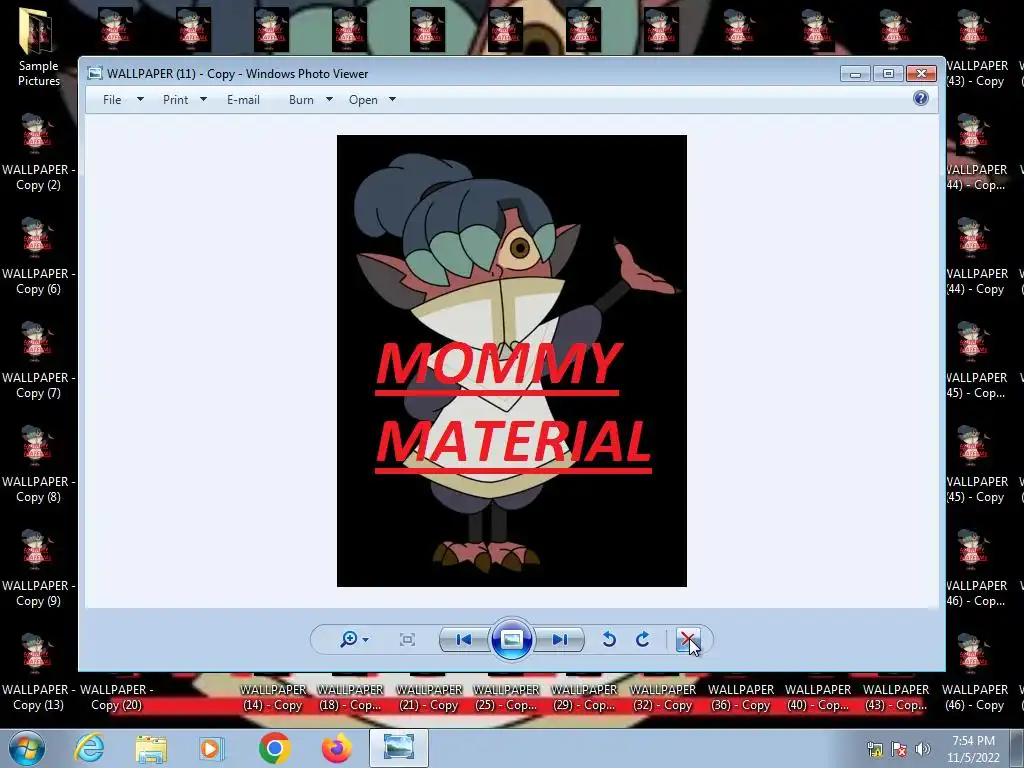Select WALLPAPER - Copy (2) desktop icon

tap(38, 152)
